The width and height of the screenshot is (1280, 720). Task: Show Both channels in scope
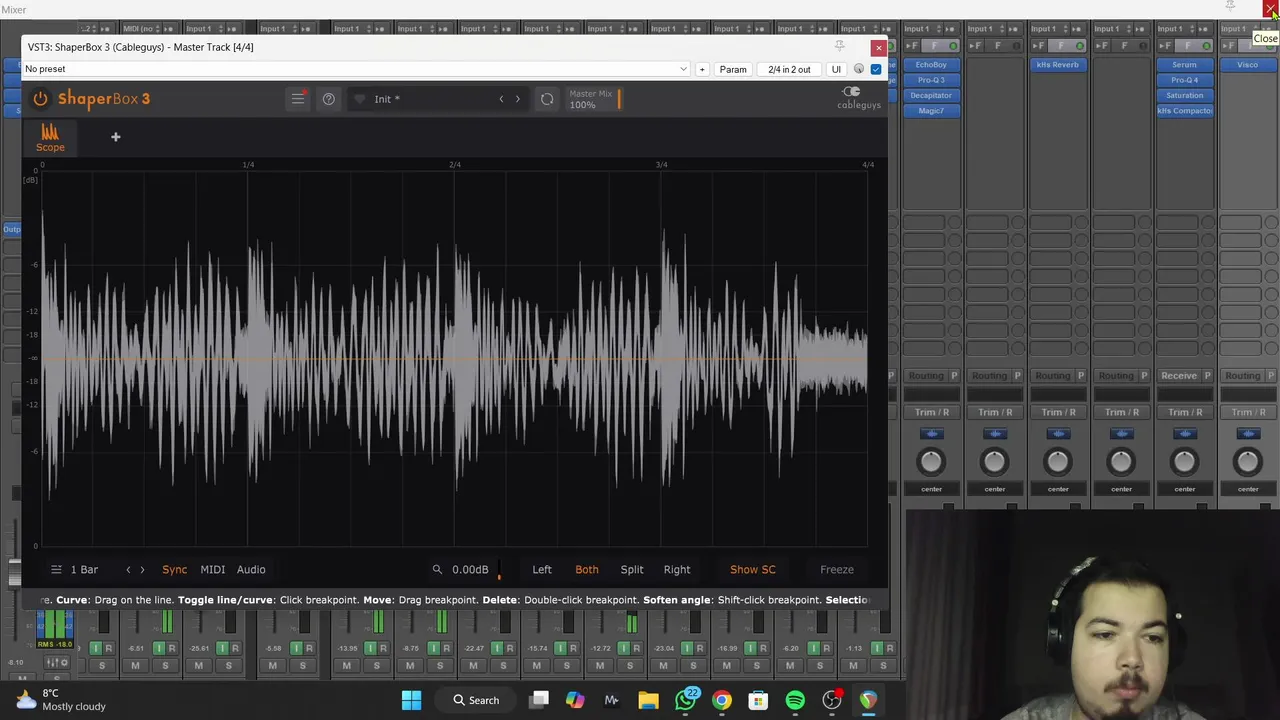587,570
